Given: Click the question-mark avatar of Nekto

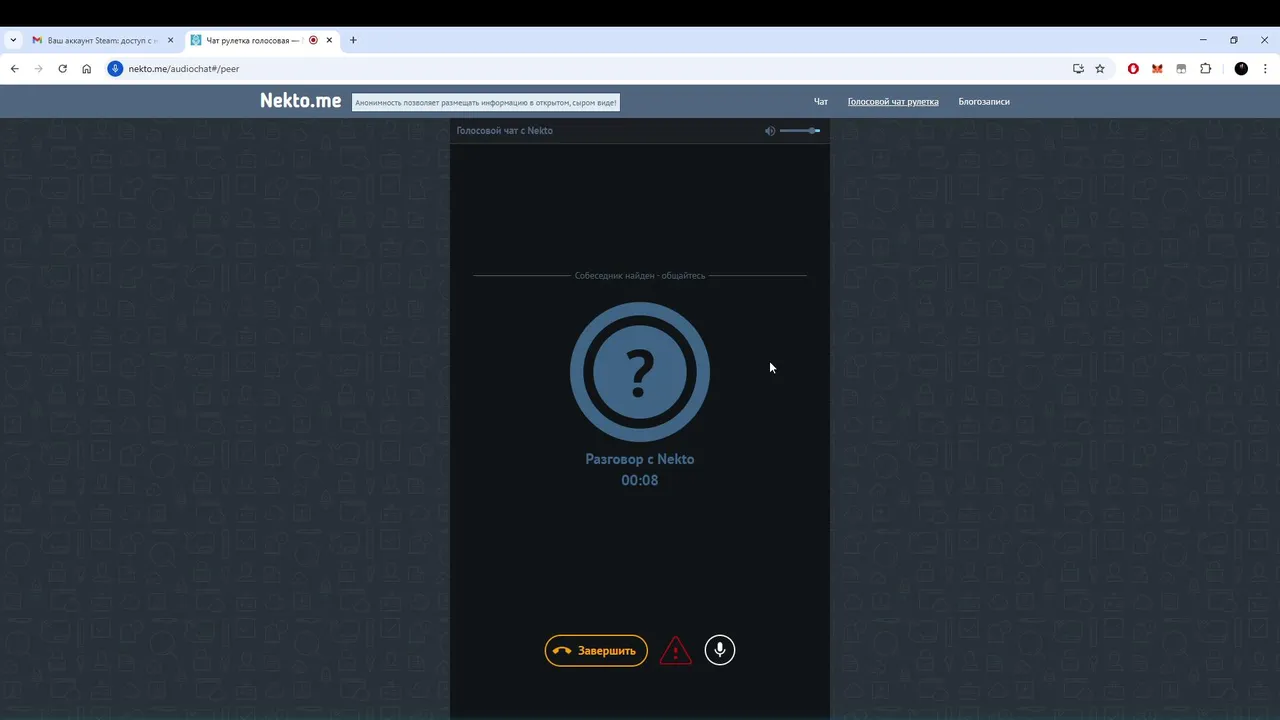Looking at the screenshot, I should [640, 372].
